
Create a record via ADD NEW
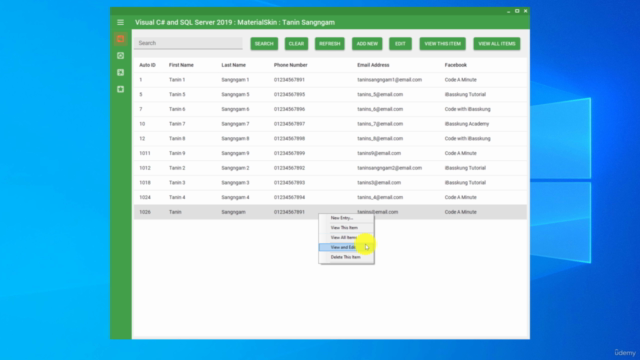[x=367, y=44]
